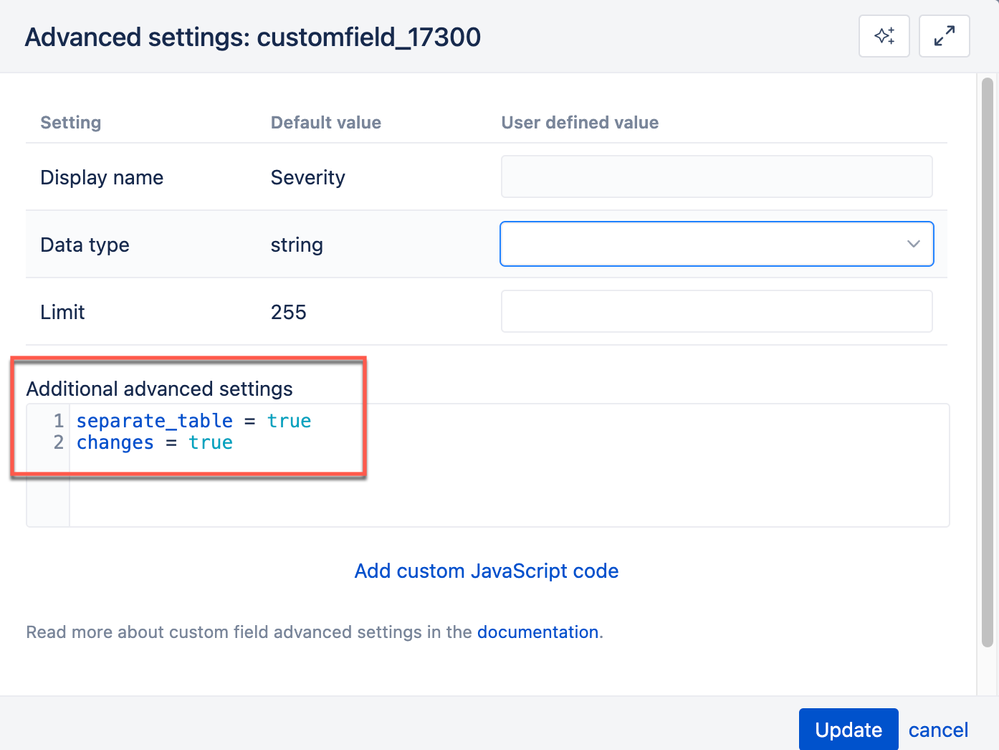
Task: Click the Update button
Action: click(x=848, y=729)
